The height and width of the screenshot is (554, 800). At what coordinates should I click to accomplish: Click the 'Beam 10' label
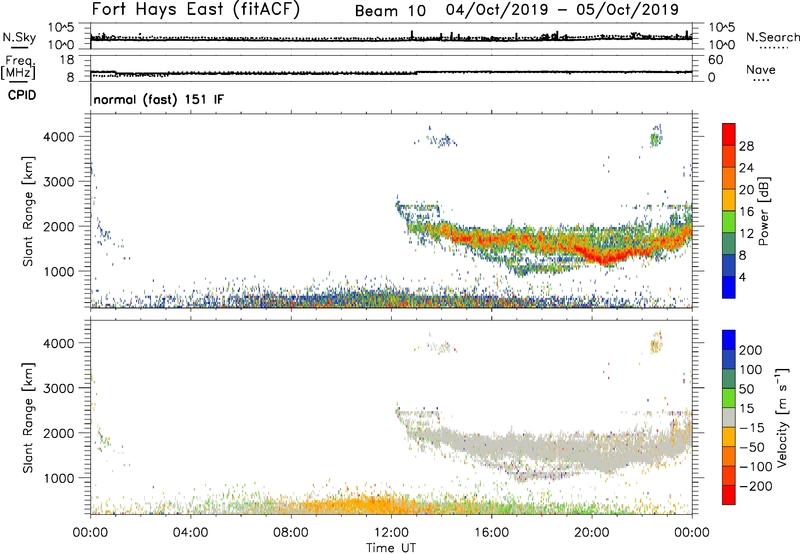pyautogui.click(x=390, y=11)
